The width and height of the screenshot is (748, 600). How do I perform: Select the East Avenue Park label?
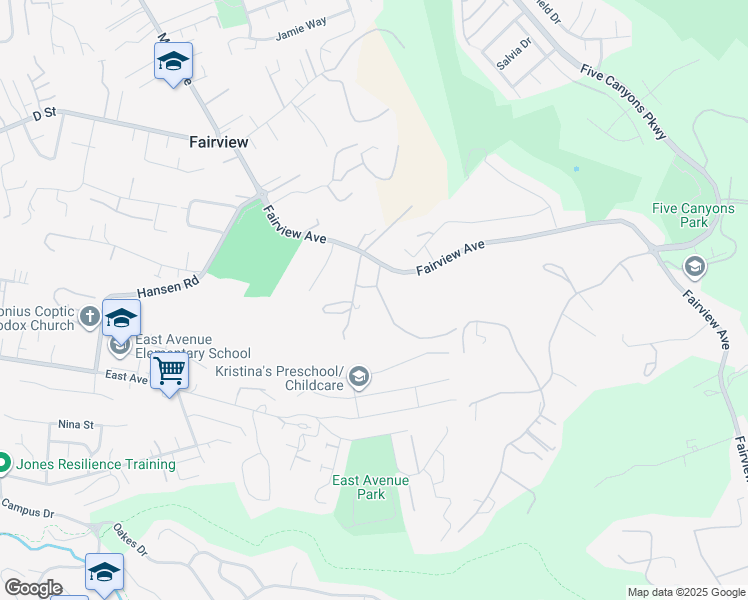pos(371,487)
